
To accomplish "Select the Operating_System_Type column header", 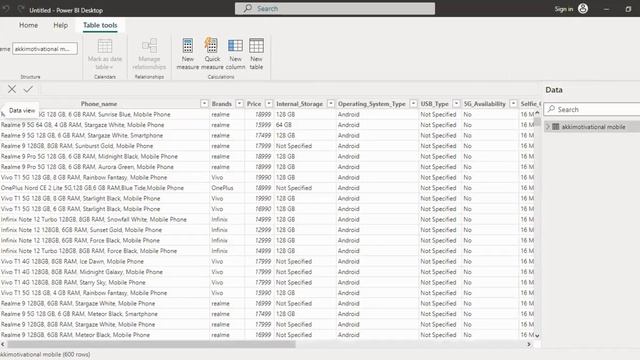I will [372, 104].
